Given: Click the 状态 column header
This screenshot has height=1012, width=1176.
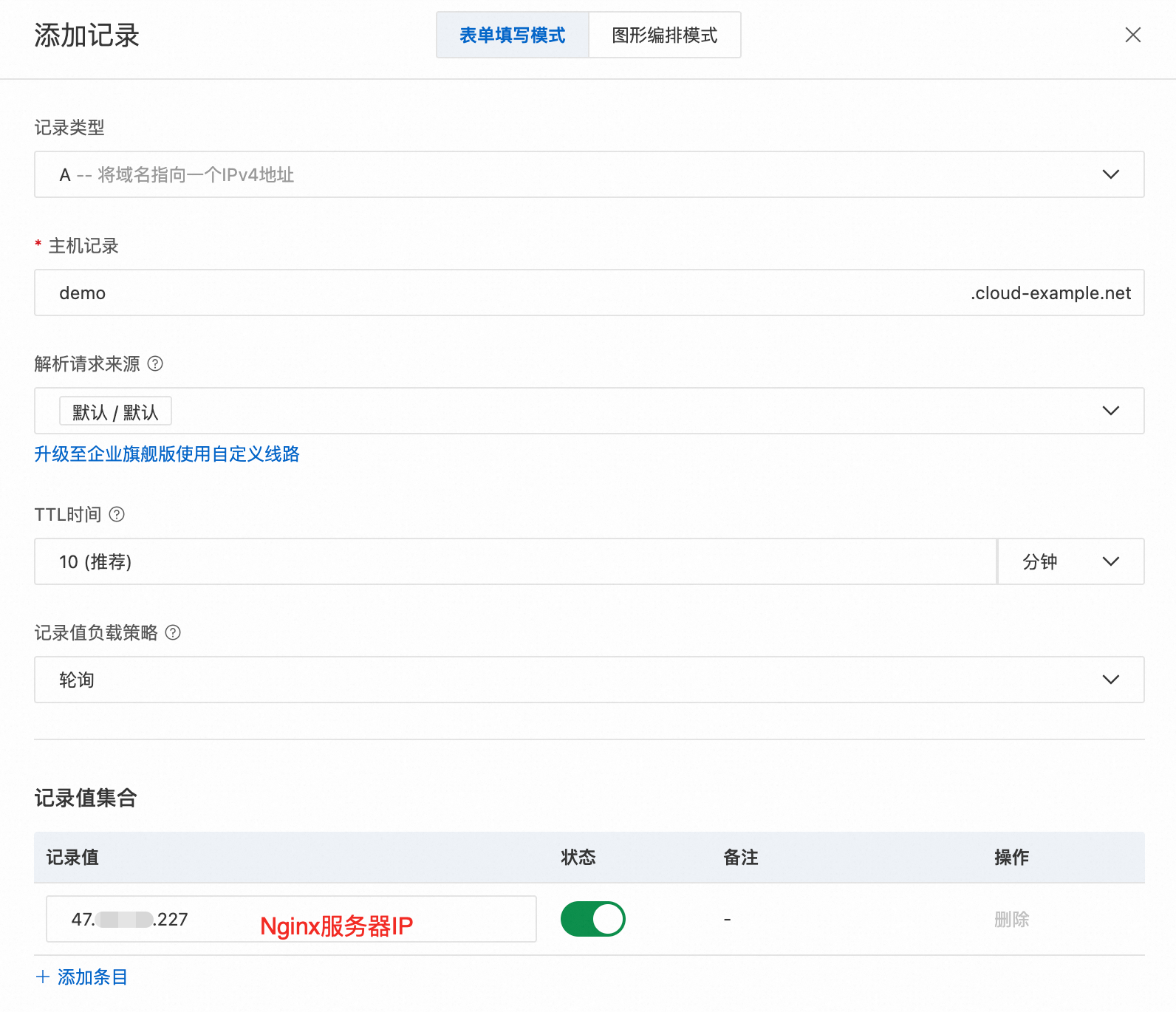Looking at the screenshot, I should tap(578, 857).
